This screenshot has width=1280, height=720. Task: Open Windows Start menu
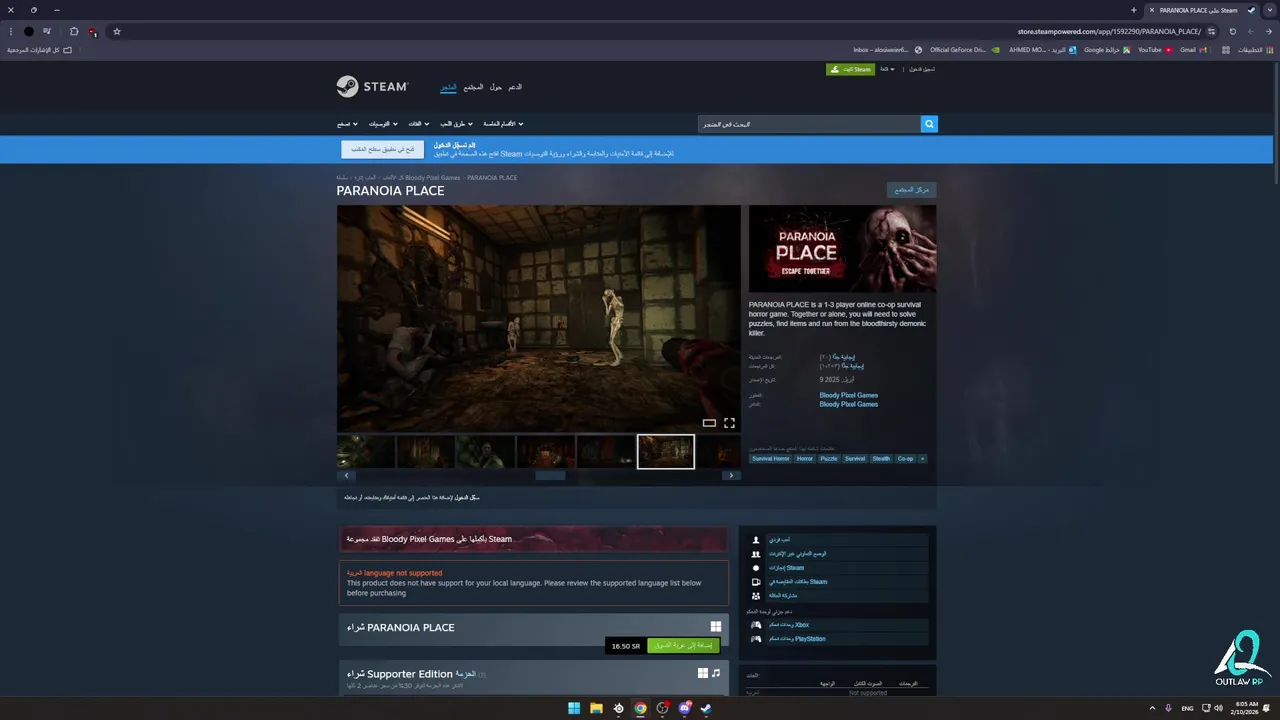point(574,708)
